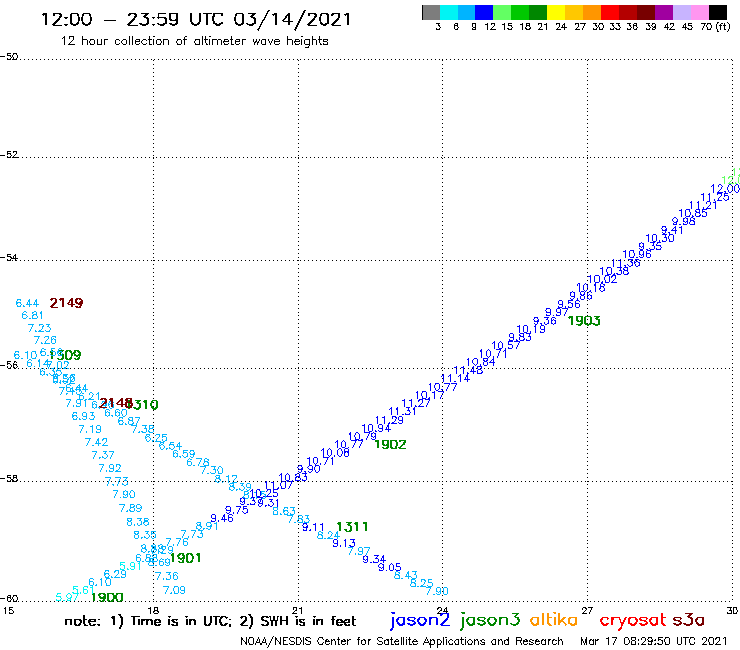Click the green 1903 time stamp
740x650 pixels.
pos(584,321)
